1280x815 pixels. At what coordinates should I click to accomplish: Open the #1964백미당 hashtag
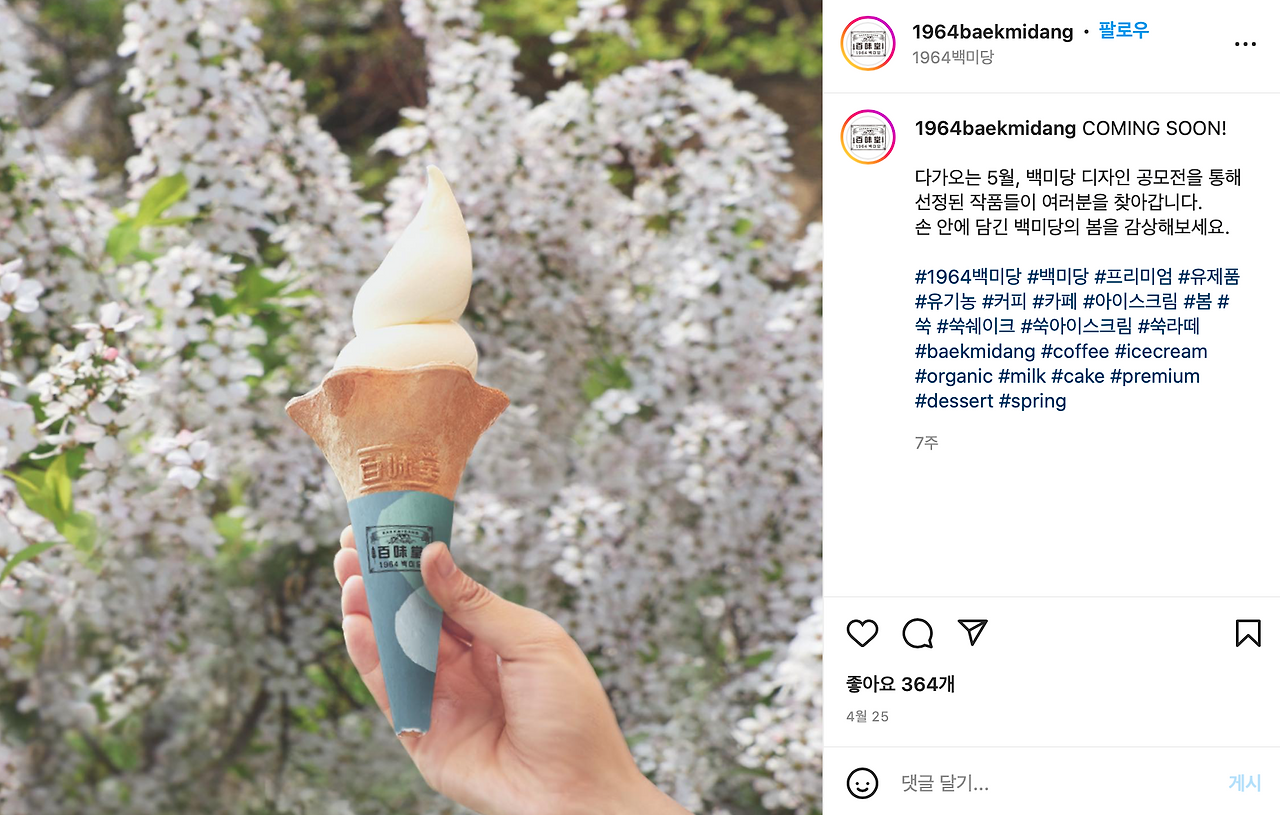click(x=968, y=277)
